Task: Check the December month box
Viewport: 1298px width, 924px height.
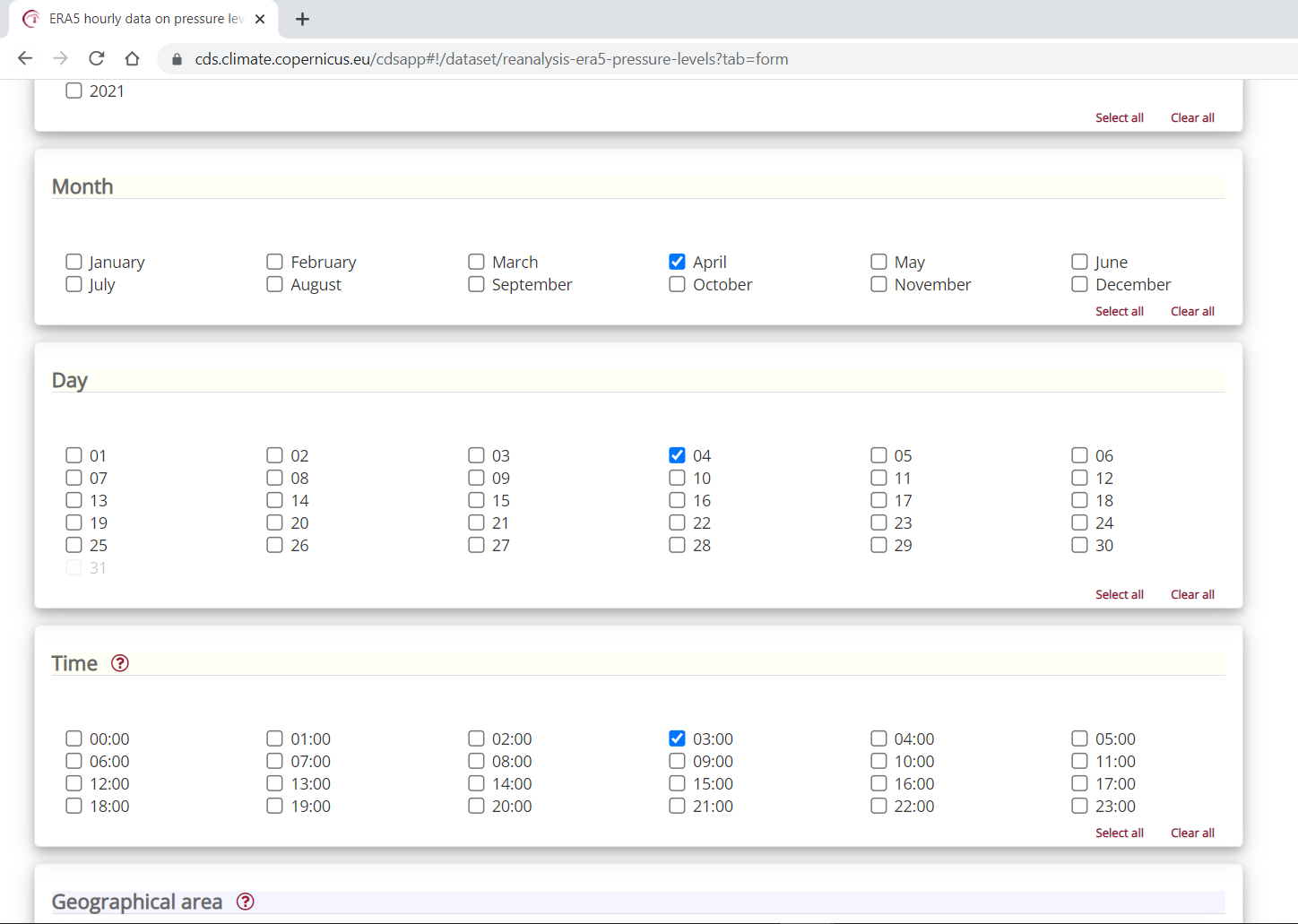Action: coord(1079,284)
